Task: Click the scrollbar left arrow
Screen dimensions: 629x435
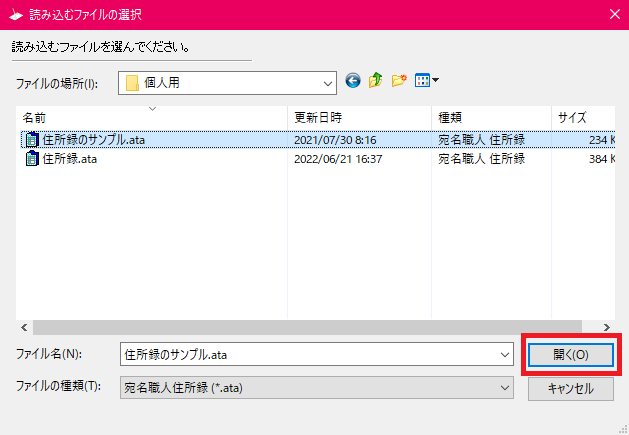Action: coord(24,327)
